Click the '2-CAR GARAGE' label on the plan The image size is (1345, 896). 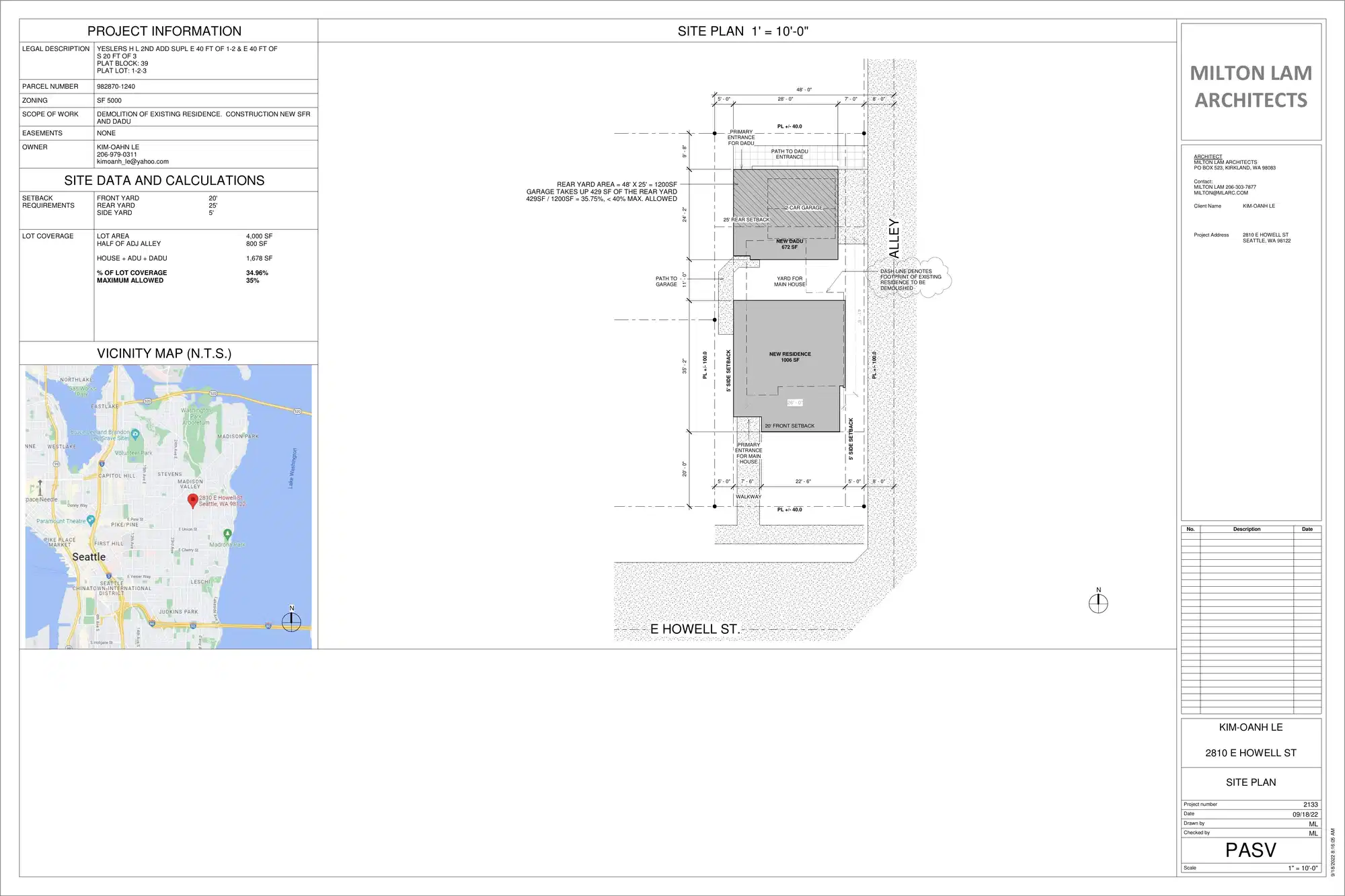click(803, 208)
